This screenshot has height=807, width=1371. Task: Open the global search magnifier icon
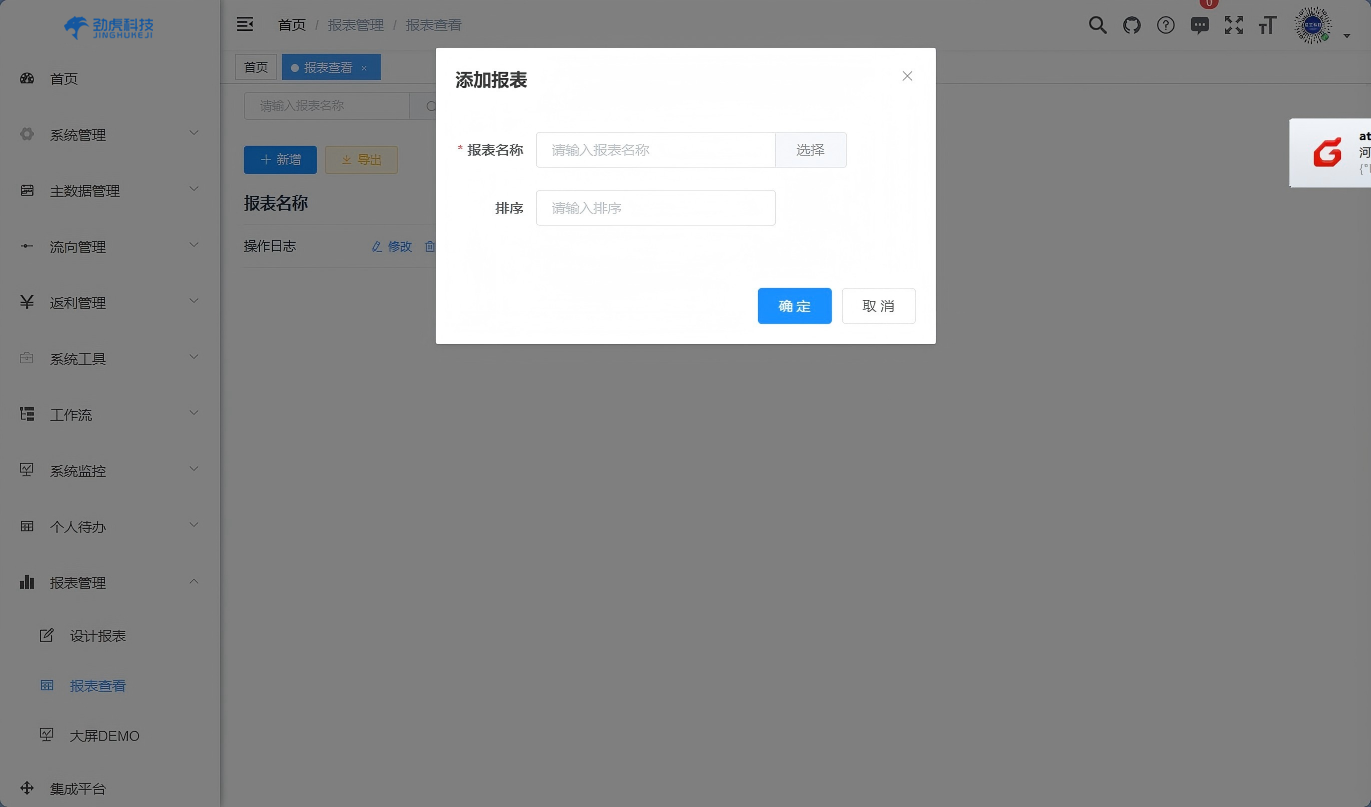pos(1097,24)
